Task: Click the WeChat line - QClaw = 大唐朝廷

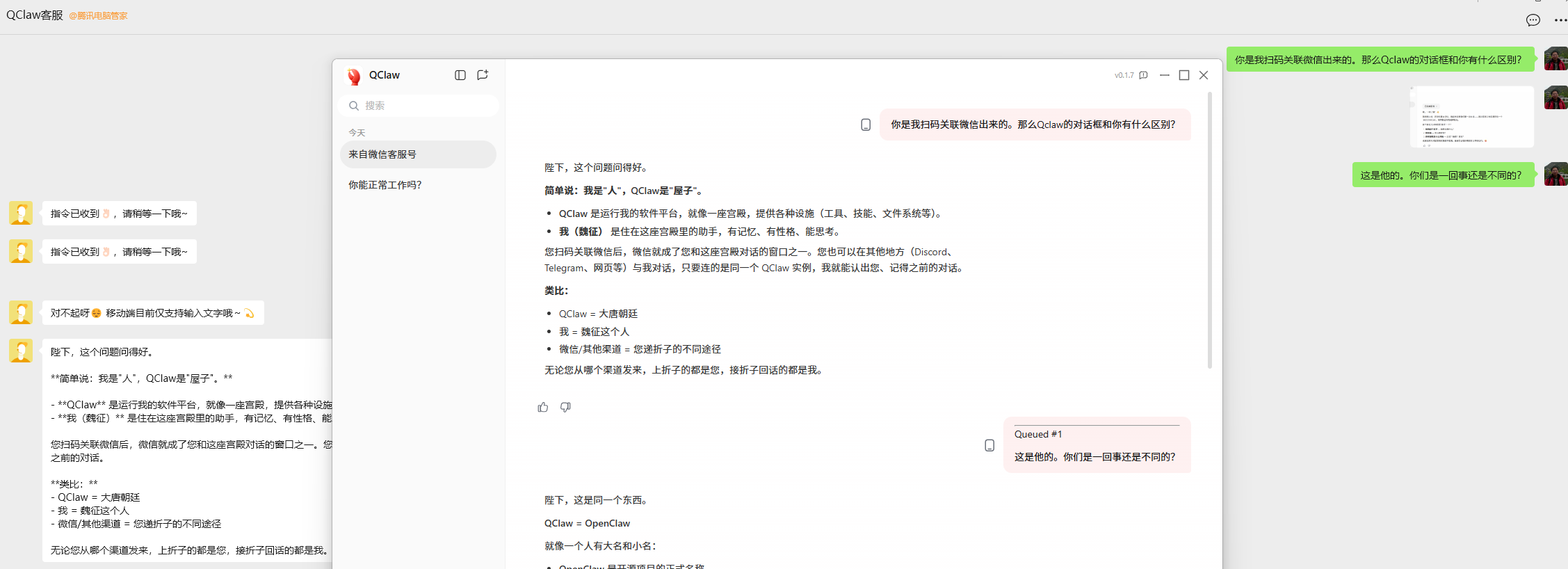Action: click(95, 497)
